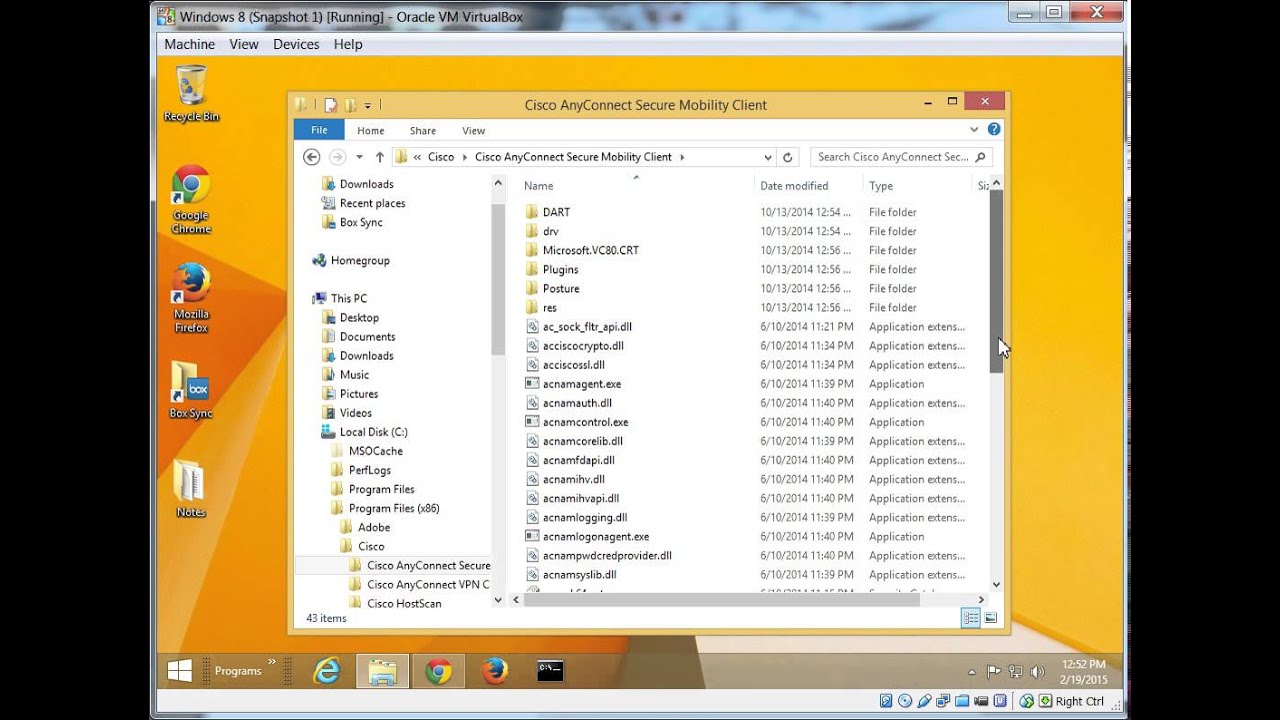Image resolution: width=1280 pixels, height=720 pixels.
Task: Go up one folder level
Action: click(x=380, y=157)
